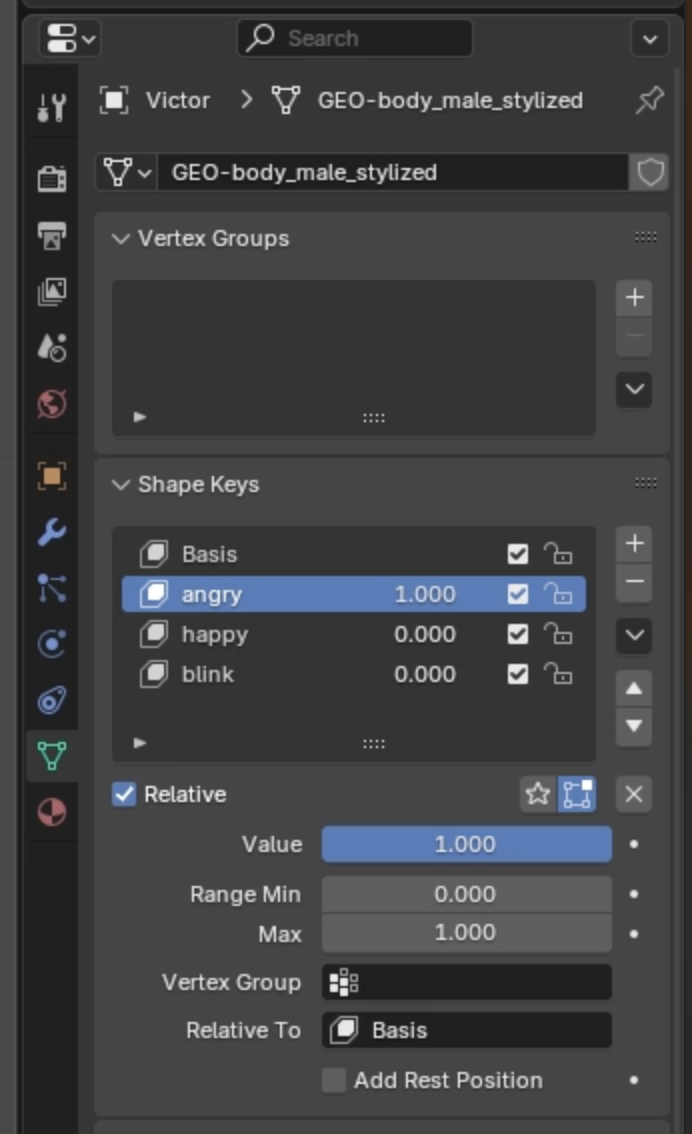Toggle the lock icon on happy row

(x=558, y=634)
